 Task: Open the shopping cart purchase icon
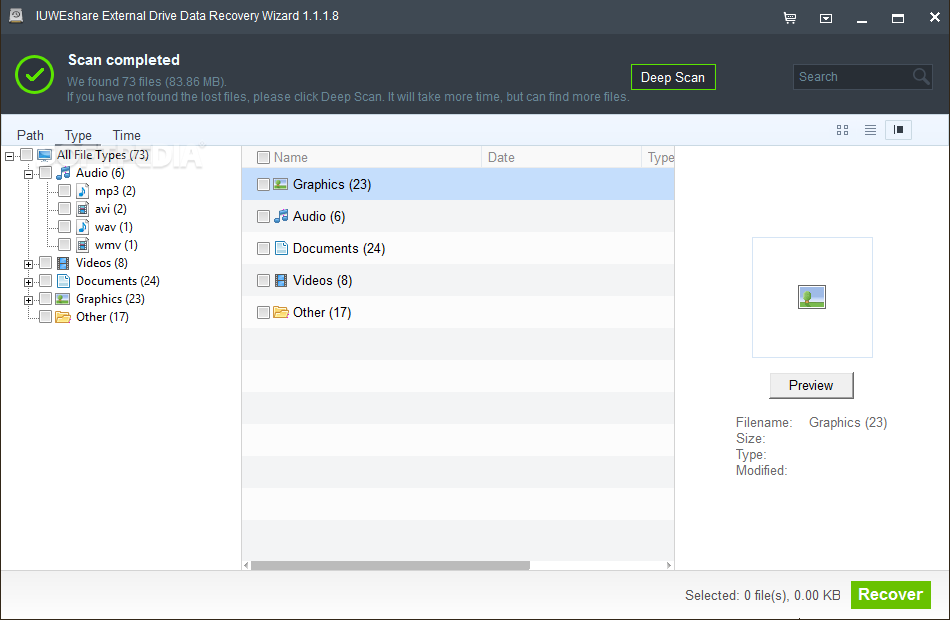(789, 18)
